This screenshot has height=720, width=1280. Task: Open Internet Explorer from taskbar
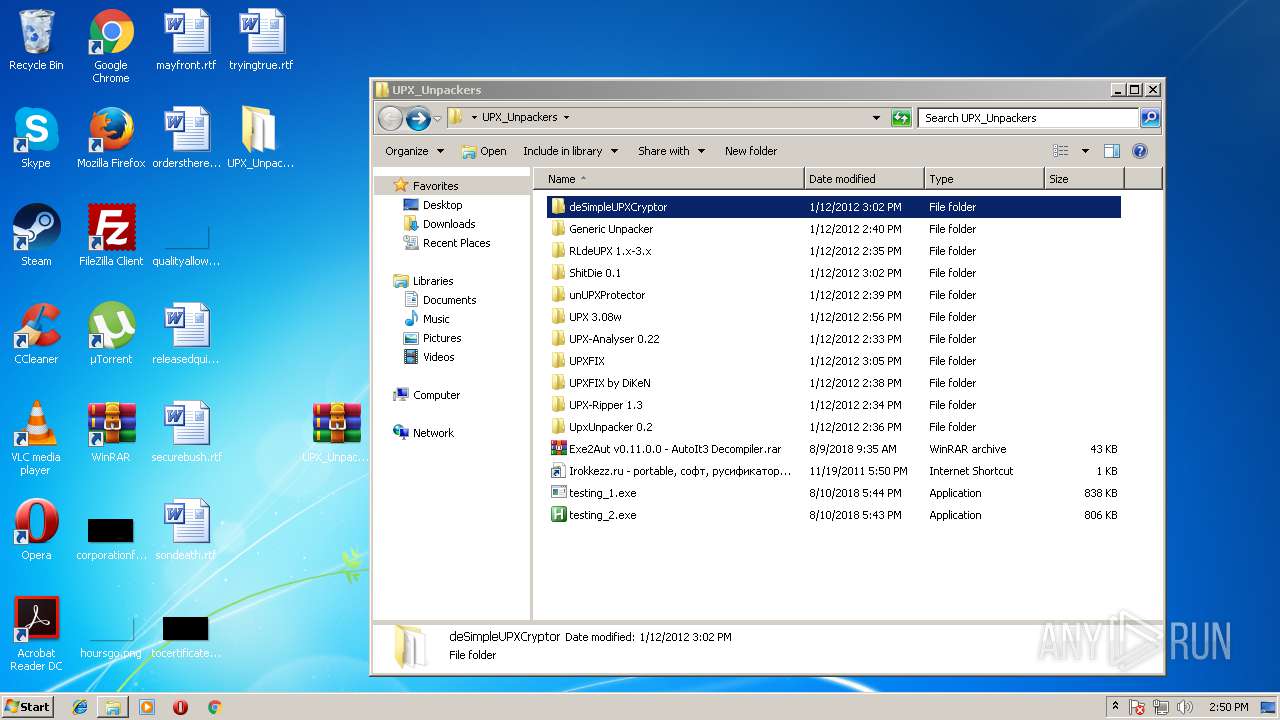click(x=80, y=707)
